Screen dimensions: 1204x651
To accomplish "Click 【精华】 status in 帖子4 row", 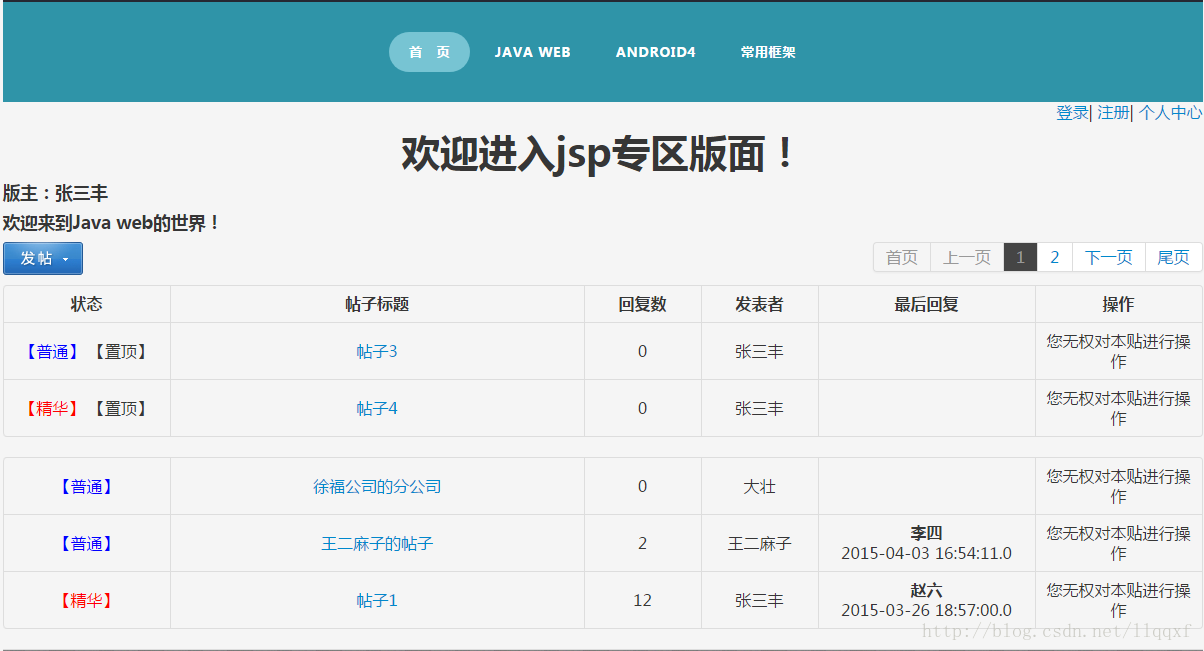I will tap(53, 408).
